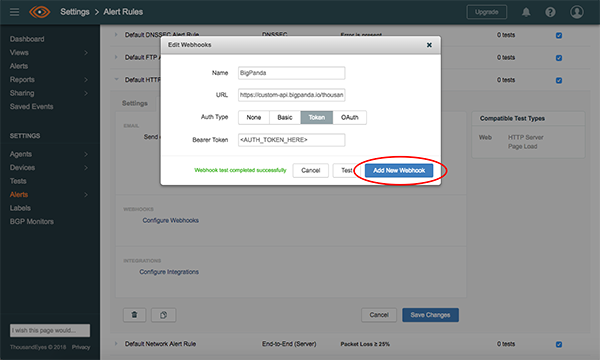Open BGP Monitors in the sidebar
Image resolution: width=600 pixels, height=360 pixels.
pyautogui.click(x=32, y=222)
